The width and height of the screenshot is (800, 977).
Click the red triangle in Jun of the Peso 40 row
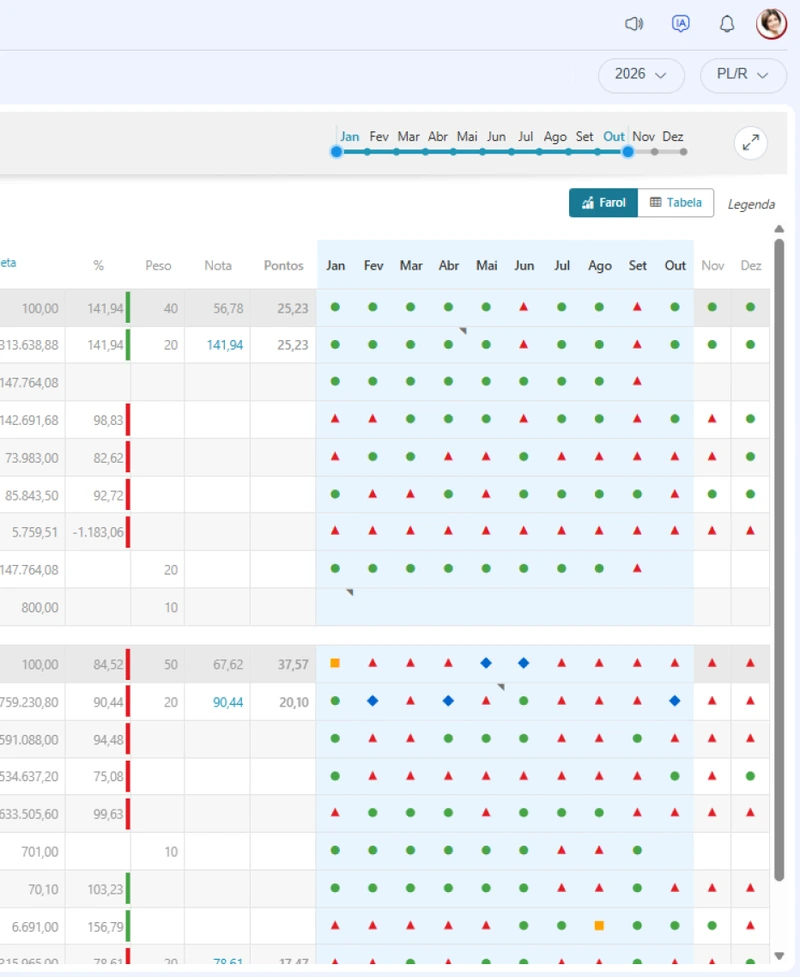click(x=523, y=307)
